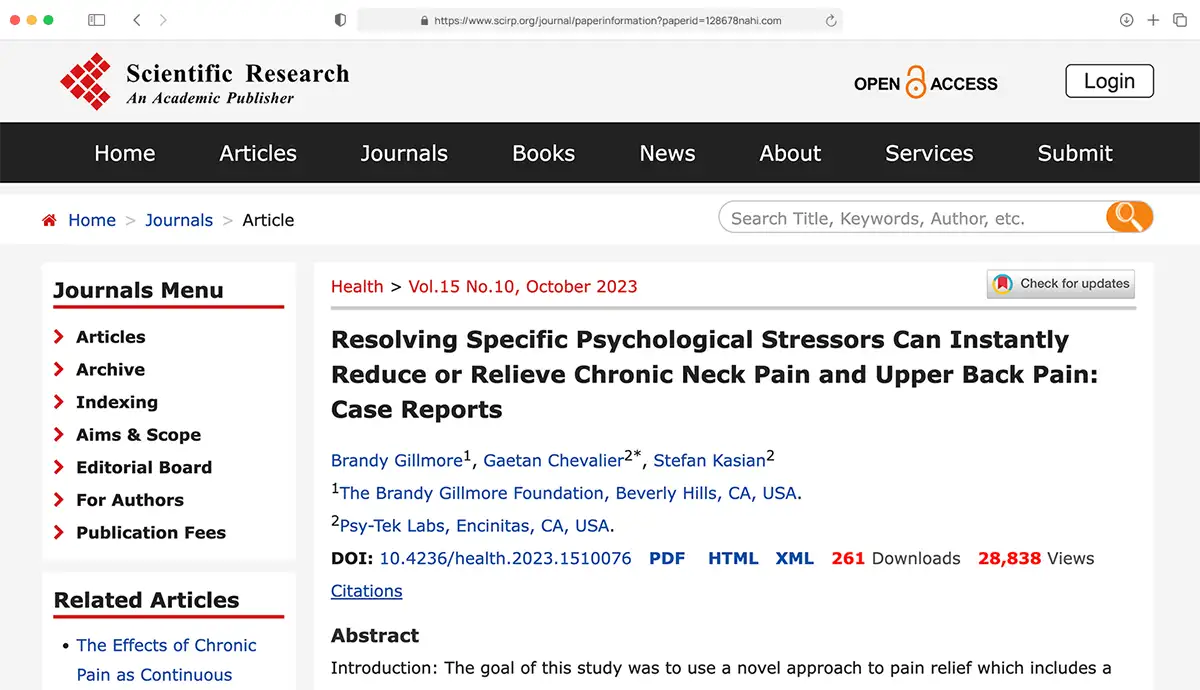Image resolution: width=1200 pixels, height=690 pixels.
Task: Open the Submit navigation menu item
Action: pos(1075,153)
